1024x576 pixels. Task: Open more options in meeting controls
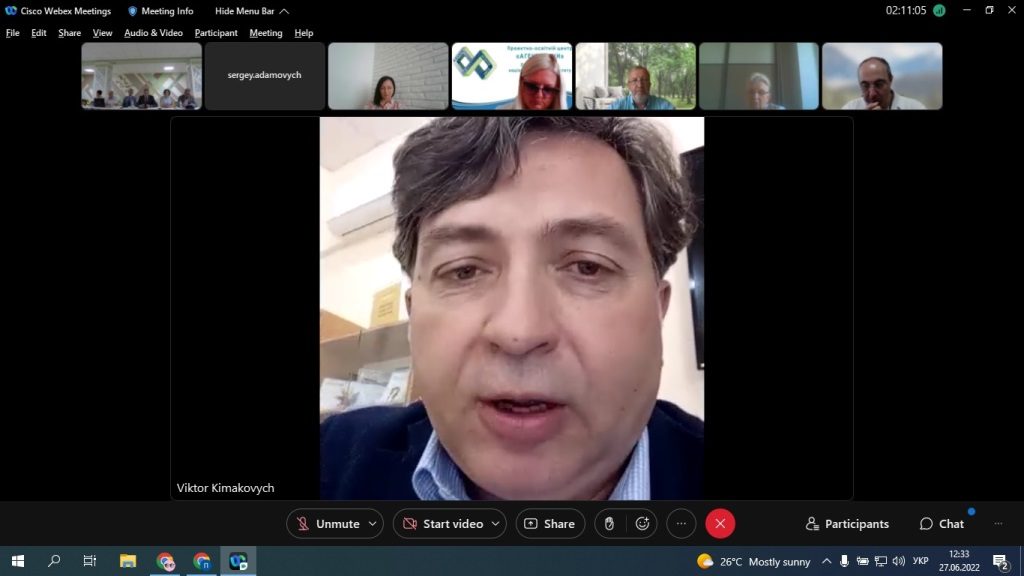pyautogui.click(x=681, y=524)
